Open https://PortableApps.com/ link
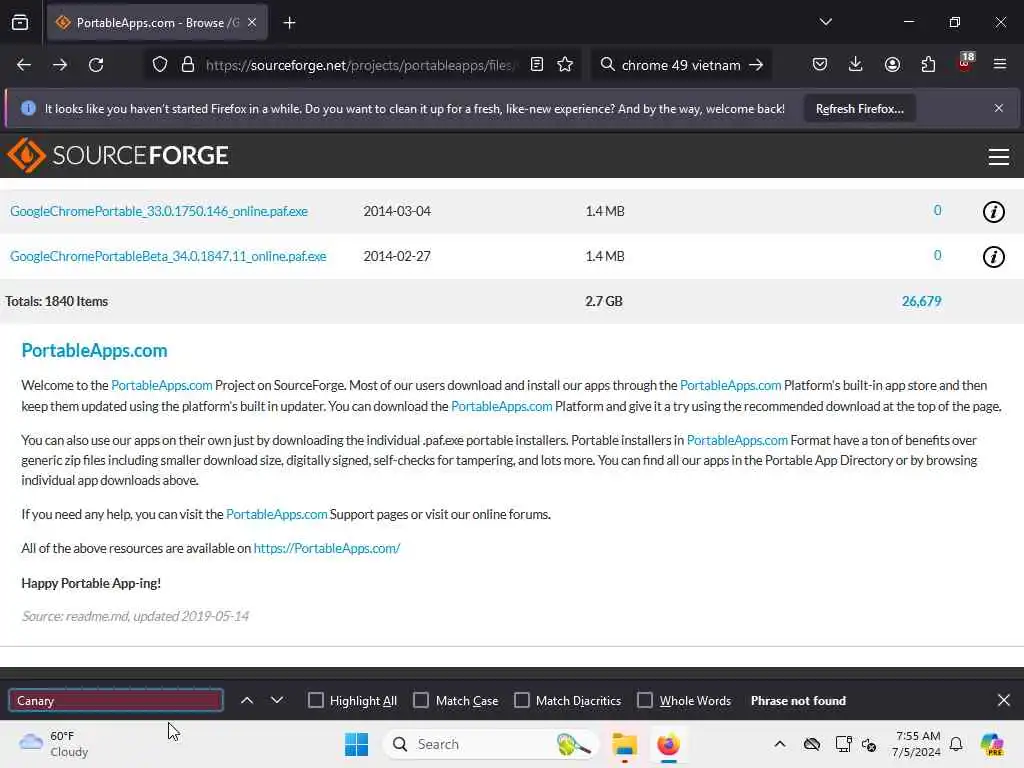 point(327,549)
